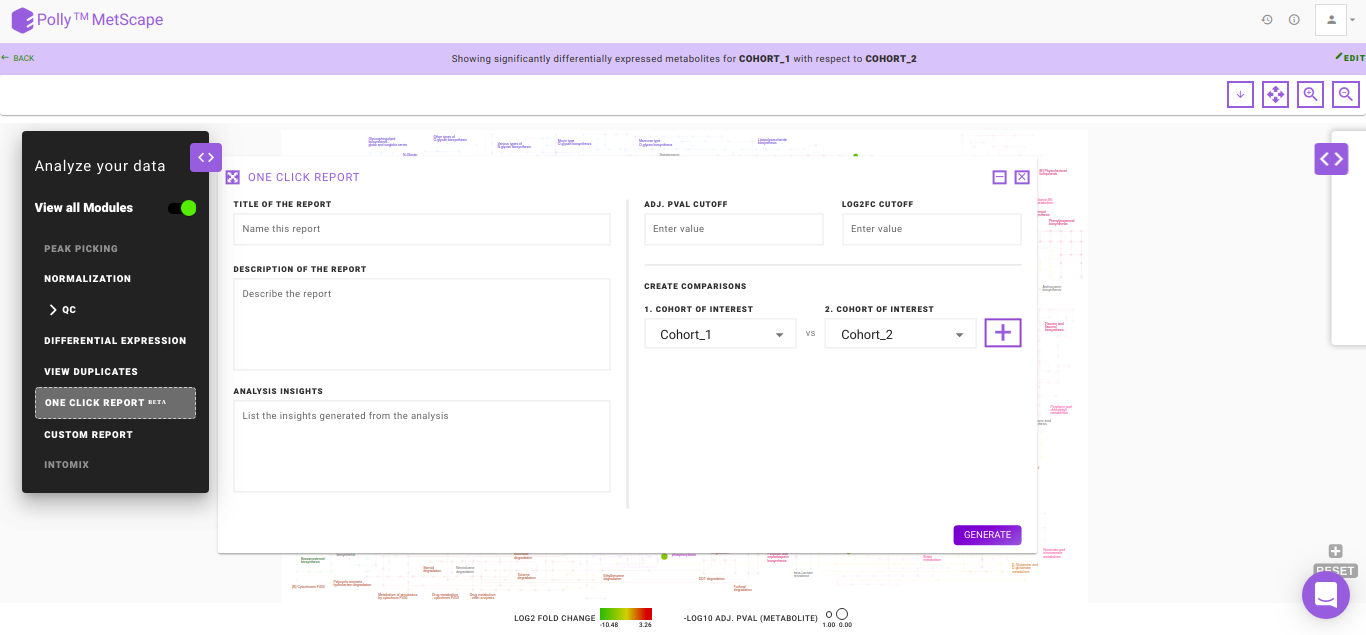Viewport: 1366px width, 635px height.
Task: Click the pan/move arrows icon
Action: click(x=1275, y=94)
